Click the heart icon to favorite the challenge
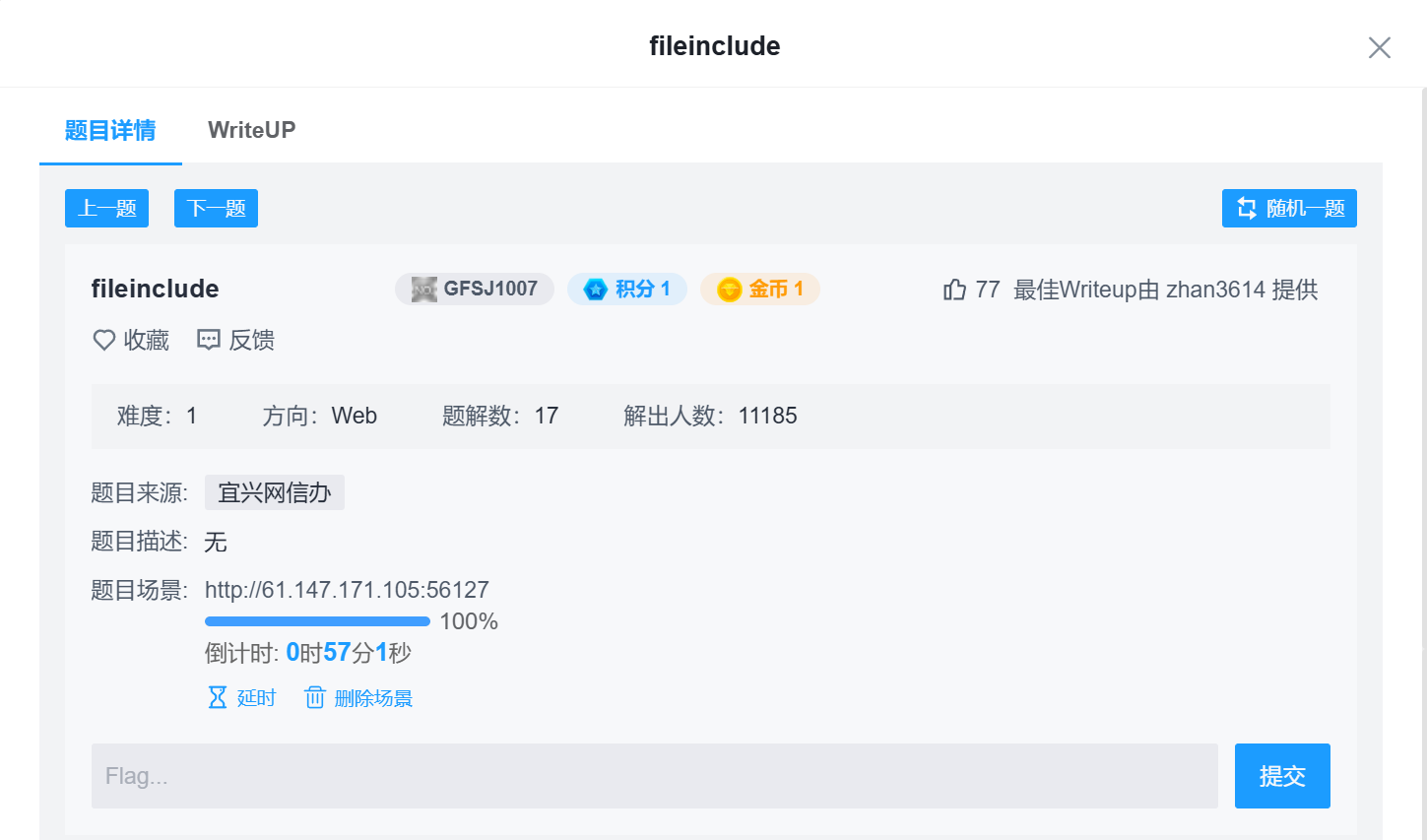 pyautogui.click(x=103, y=340)
